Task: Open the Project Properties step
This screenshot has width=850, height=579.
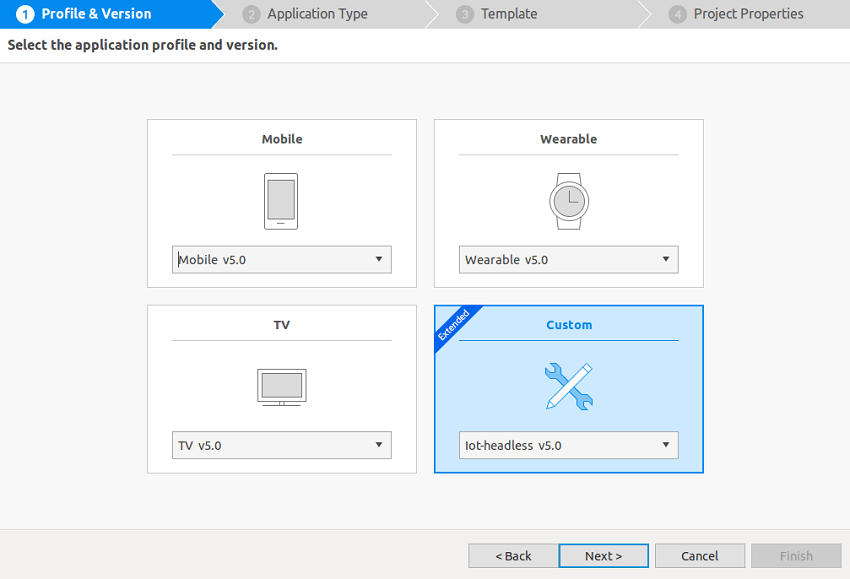Action: (x=748, y=13)
